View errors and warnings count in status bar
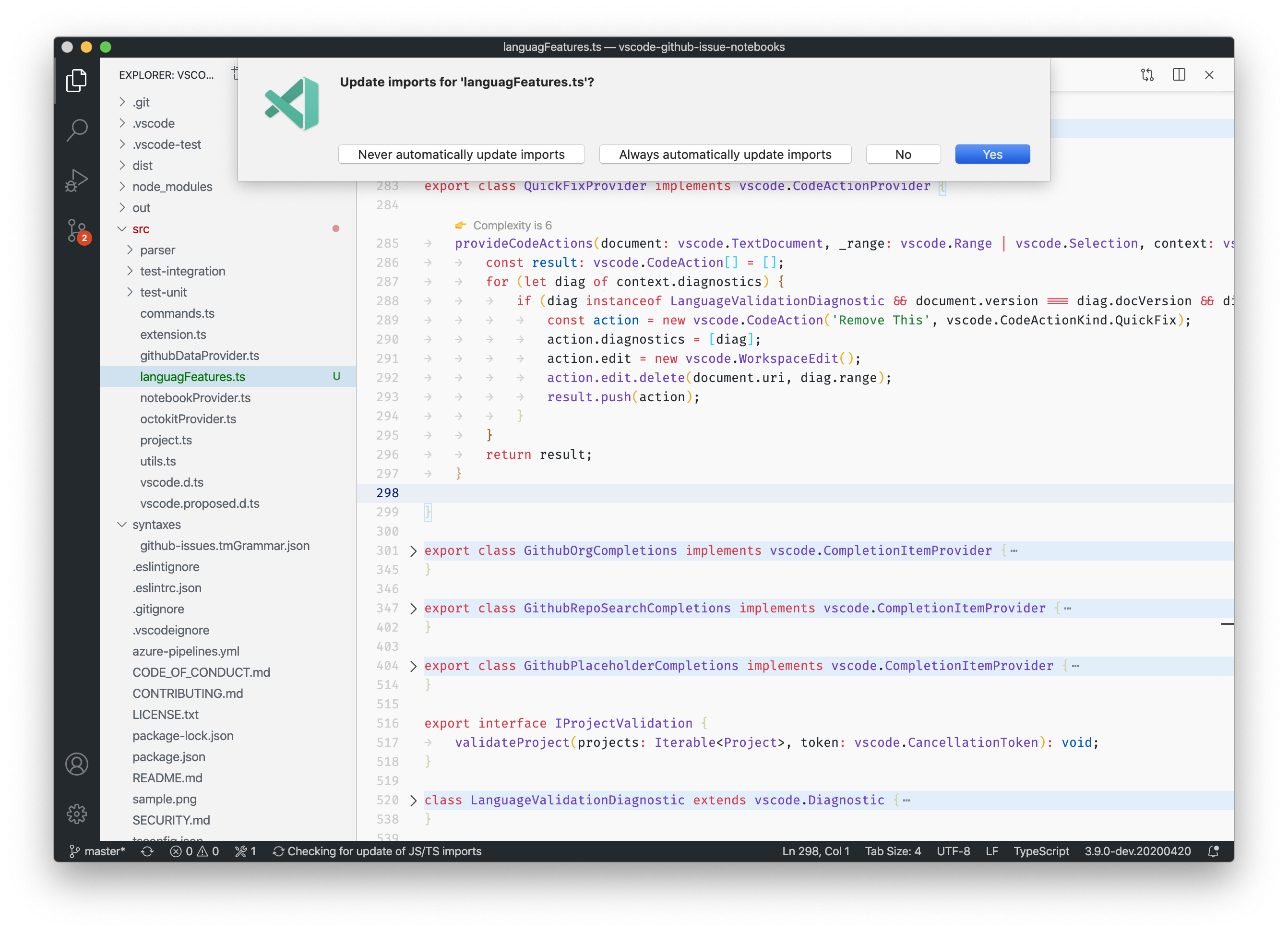Viewport: 1288px width, 933px height. 194,850
